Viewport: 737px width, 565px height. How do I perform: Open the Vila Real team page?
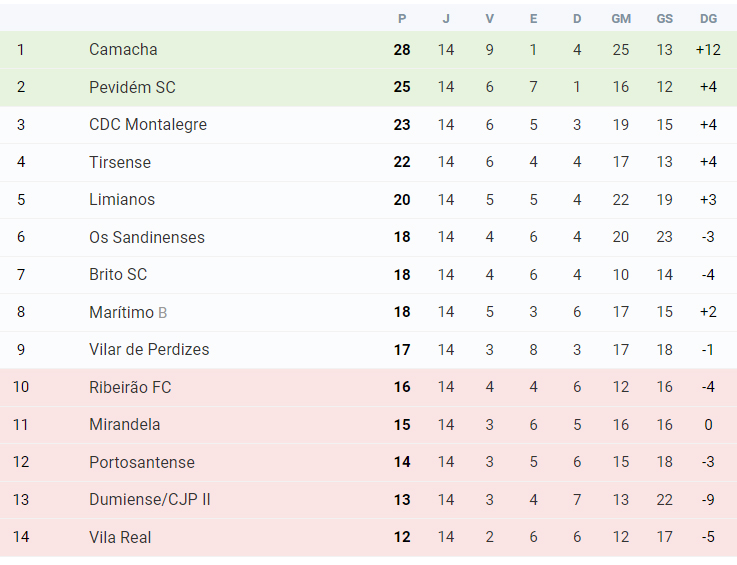[x=120, y=537]
